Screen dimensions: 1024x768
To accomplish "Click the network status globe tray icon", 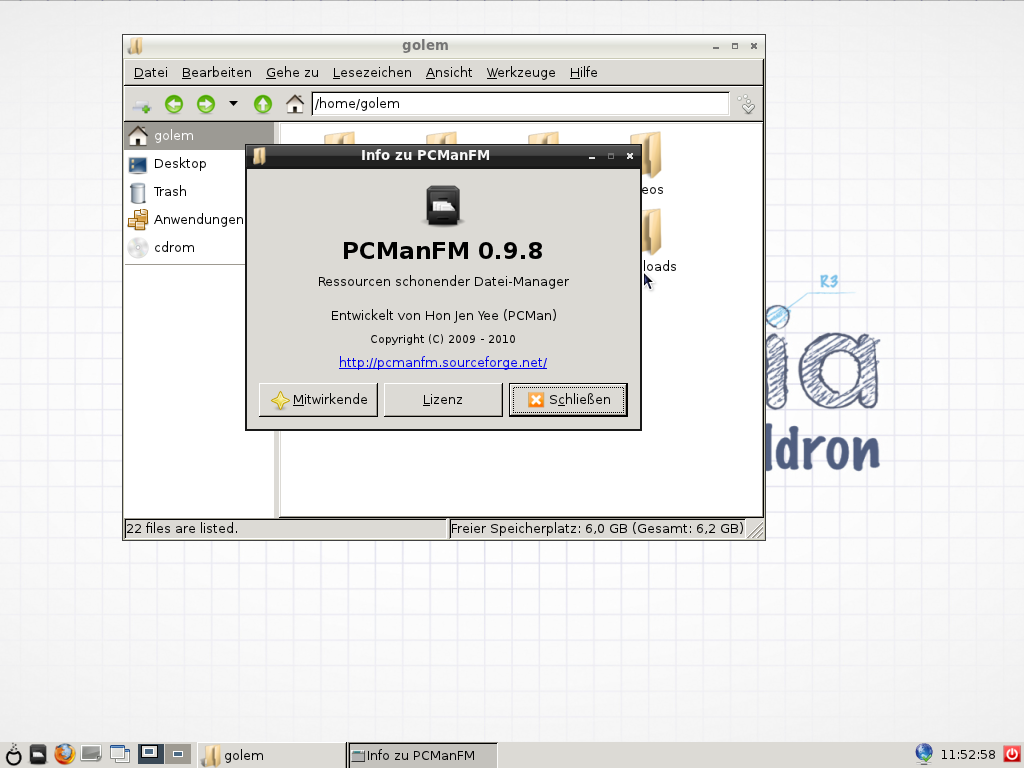I will click(923, 754).
